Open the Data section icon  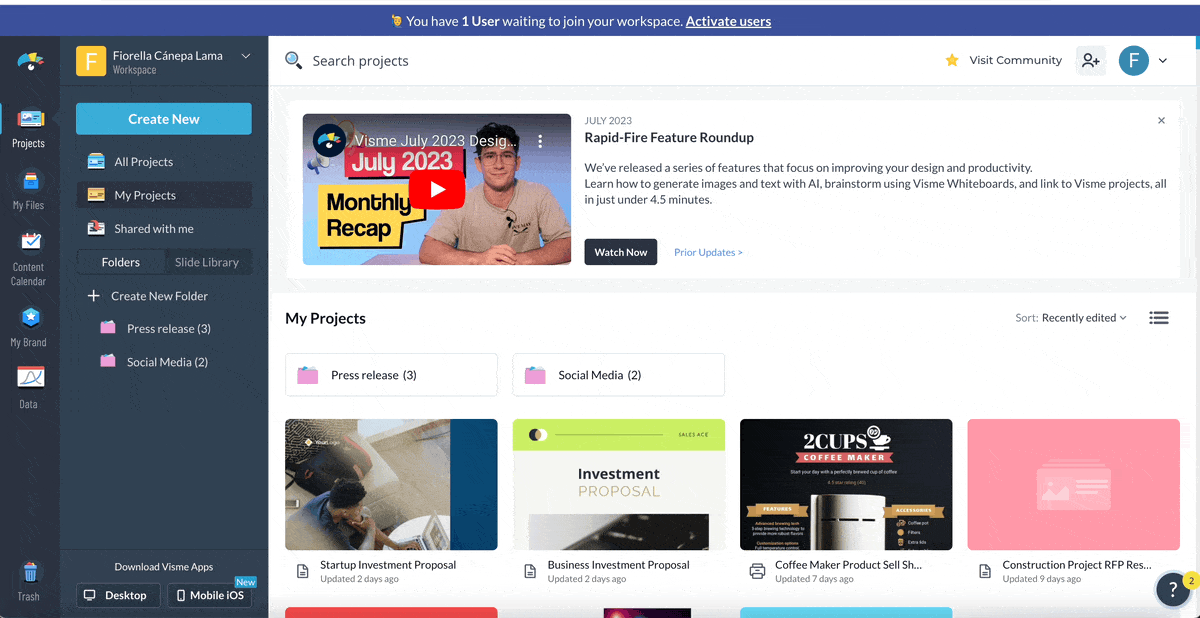[x=28, y=388]
